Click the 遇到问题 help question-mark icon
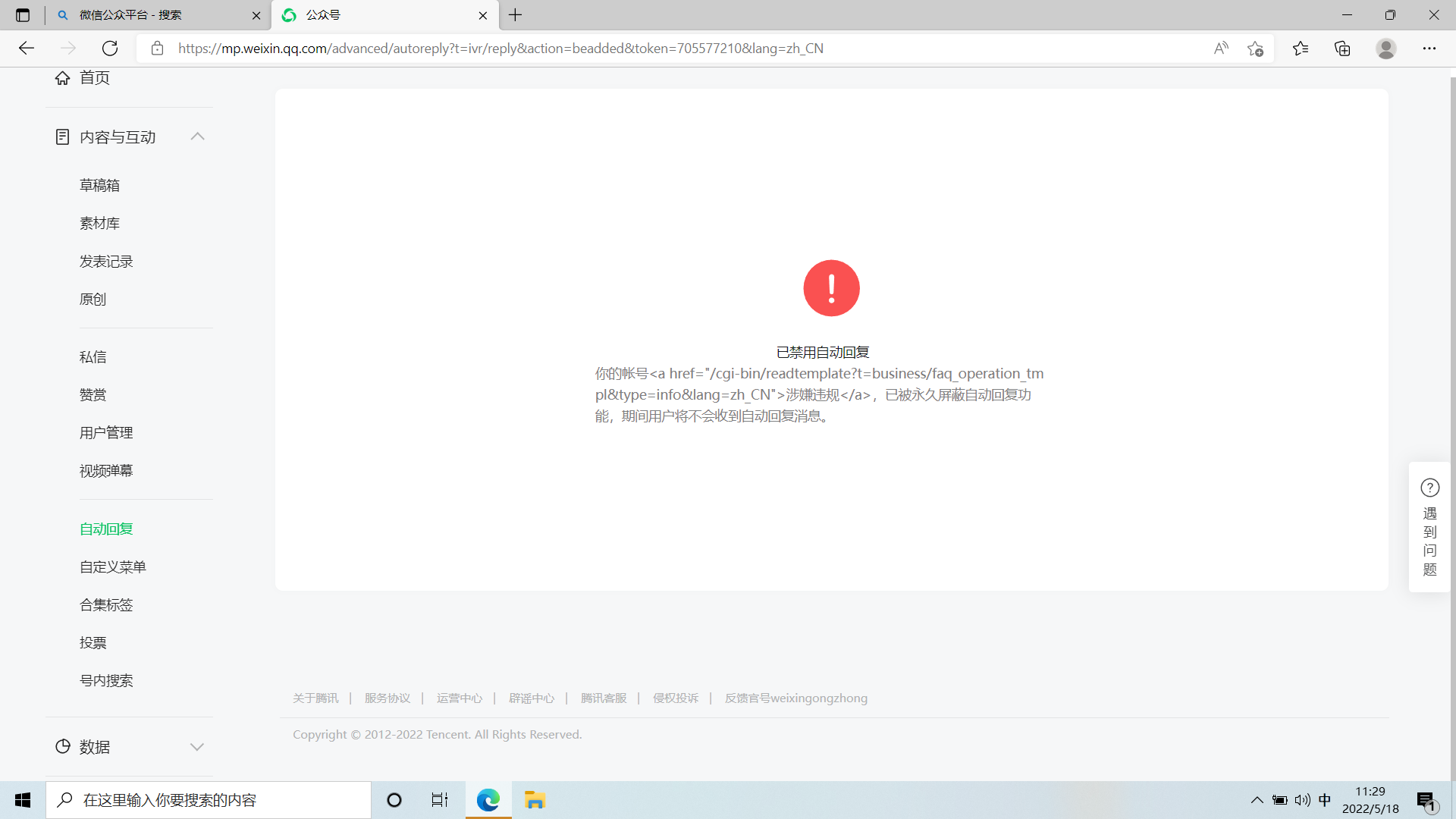This screenshot has height=819, width=1456. pyautogui.click(x=1429, y=488)
